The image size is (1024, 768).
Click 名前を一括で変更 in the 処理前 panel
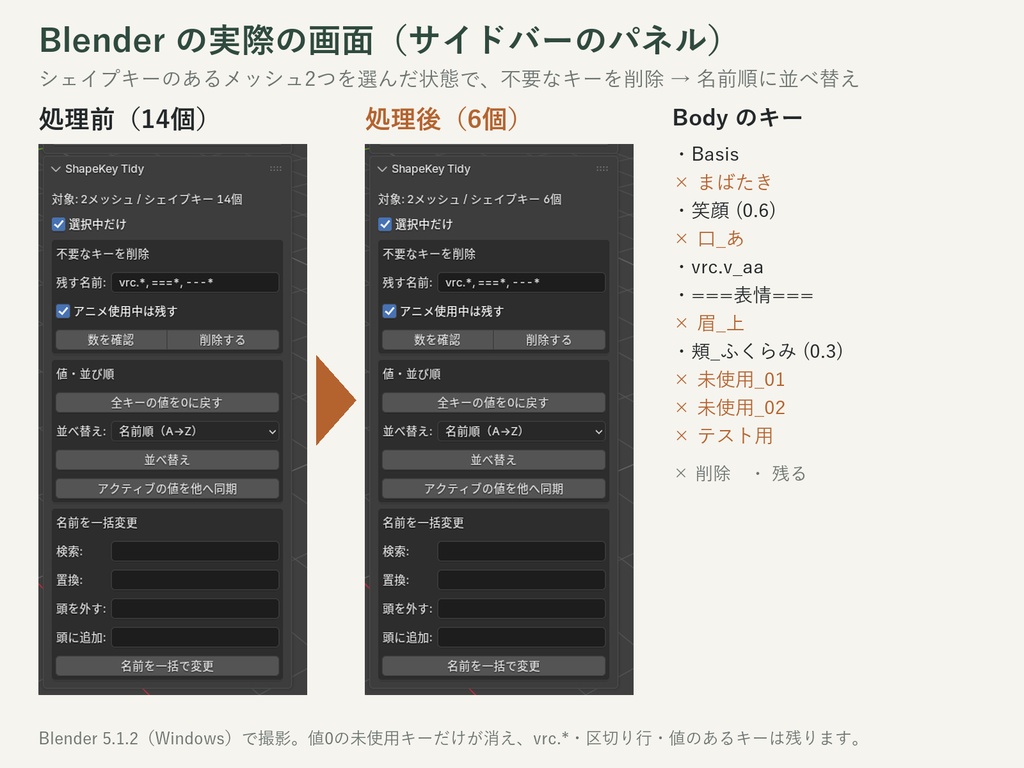[167, 667]
